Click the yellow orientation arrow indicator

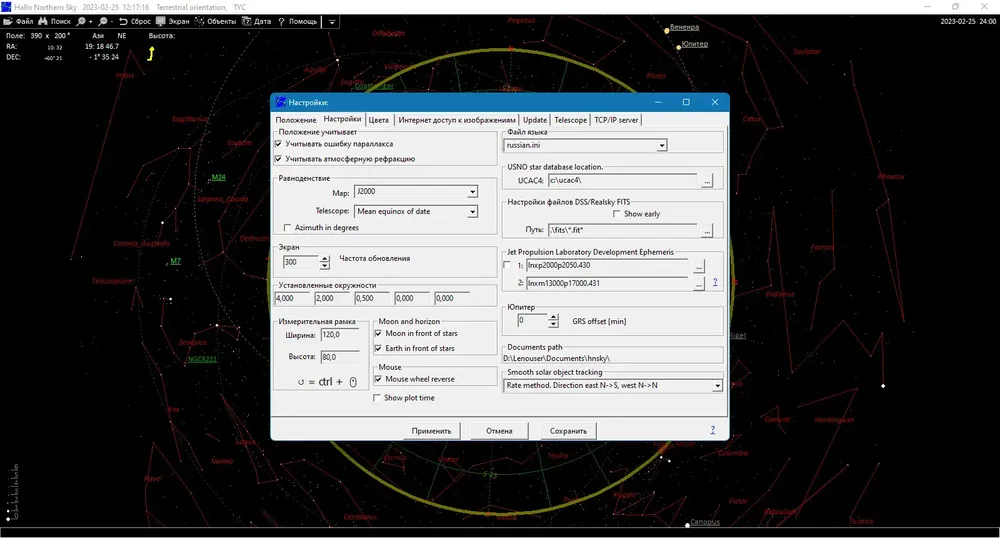coord(151,54)
